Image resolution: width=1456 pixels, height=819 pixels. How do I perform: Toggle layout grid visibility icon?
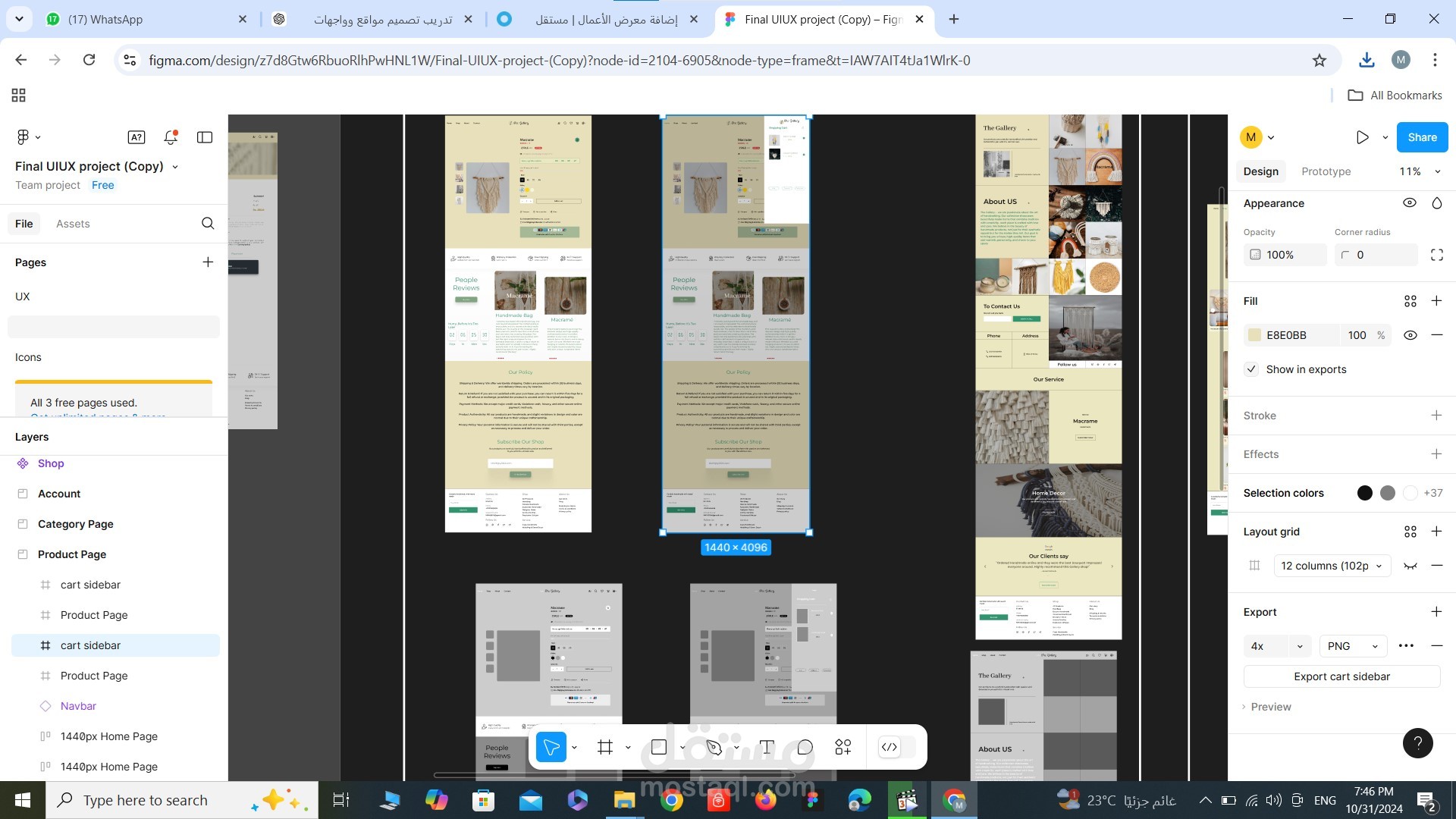pos(1410,566)
